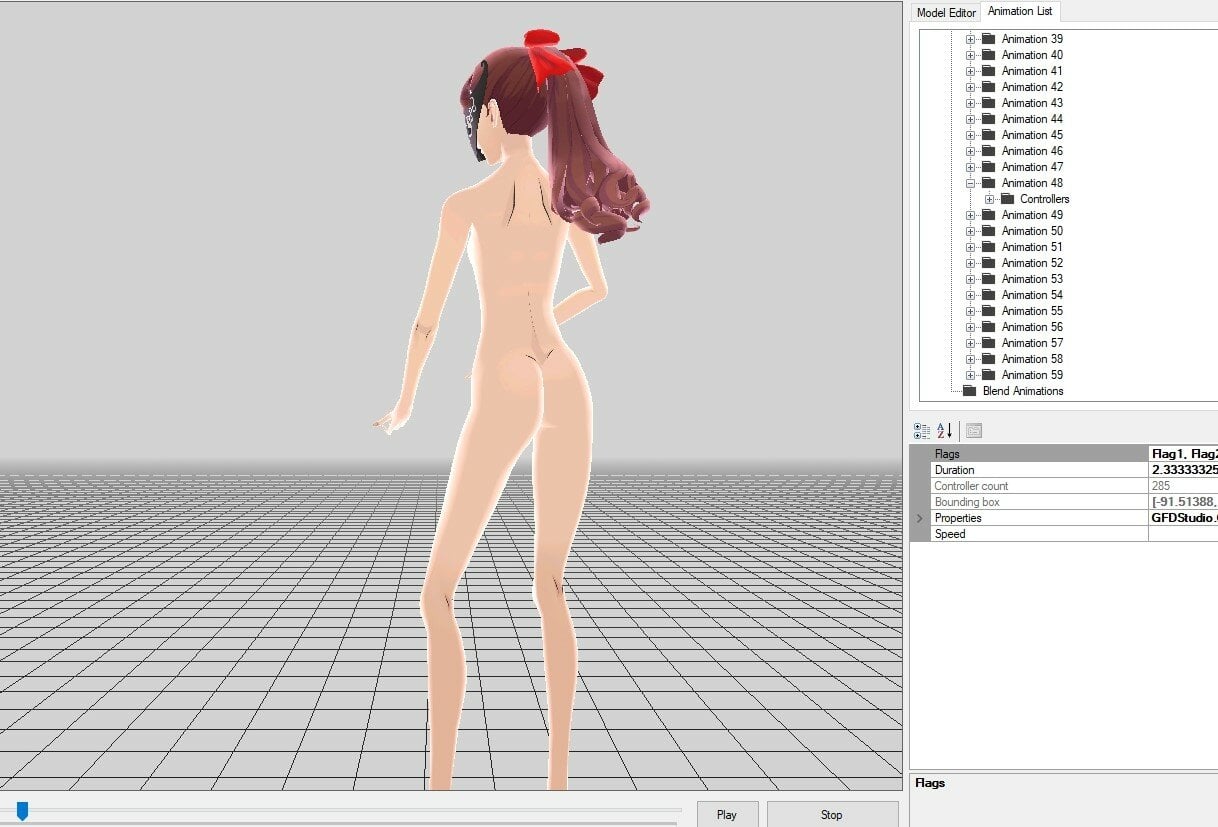Click the animation timeline track
This screenshot has width=1218, height=827.
click(x=340, y=810)
